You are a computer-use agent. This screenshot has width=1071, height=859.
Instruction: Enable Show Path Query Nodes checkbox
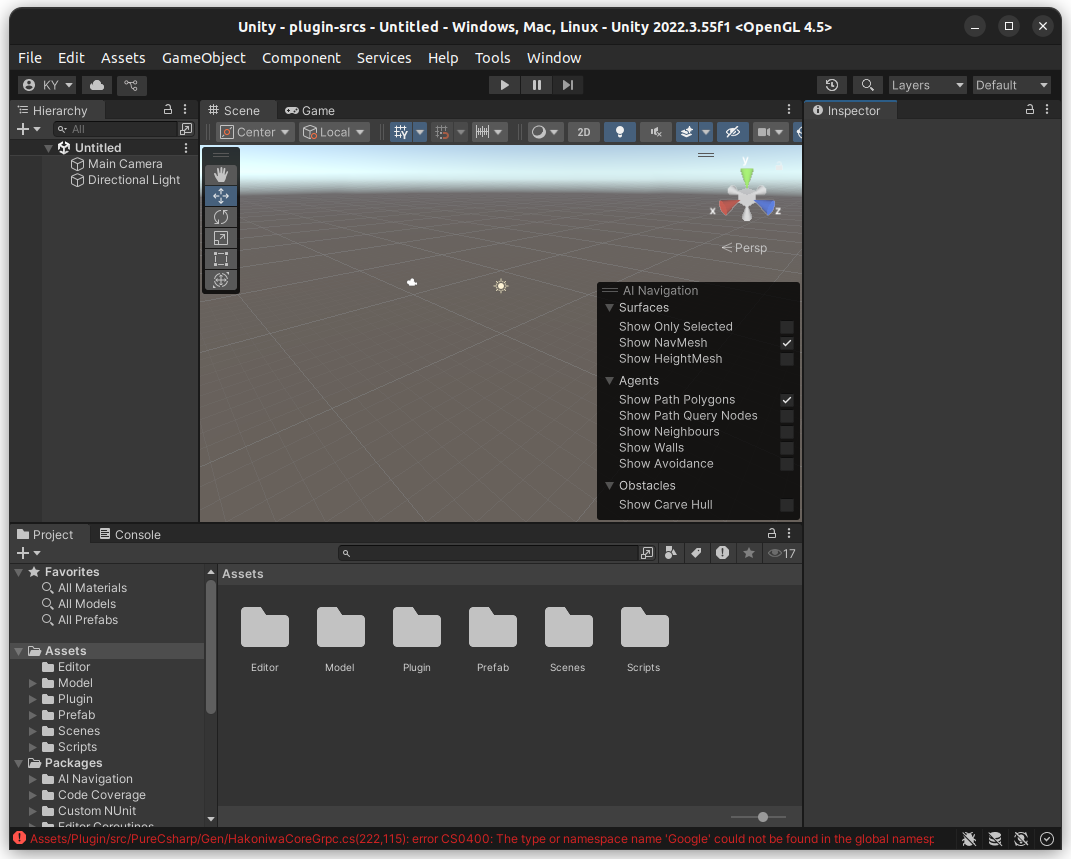point(787,416)
